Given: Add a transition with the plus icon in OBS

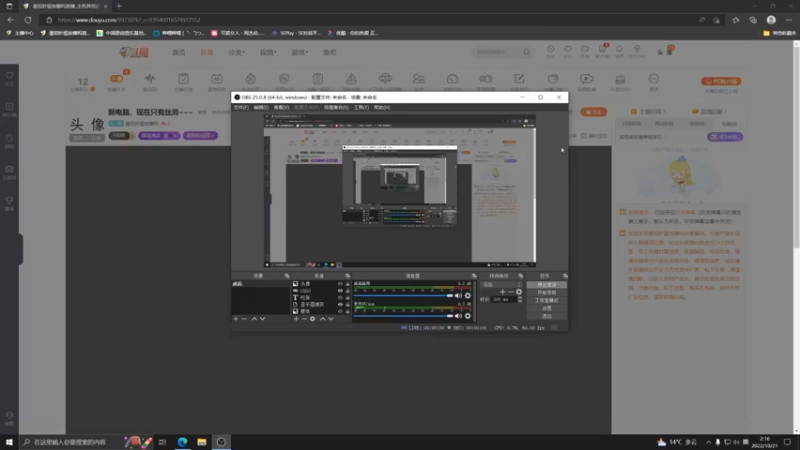Looking at the screenshot, I should pyautogui.click(x=503, y=292).
